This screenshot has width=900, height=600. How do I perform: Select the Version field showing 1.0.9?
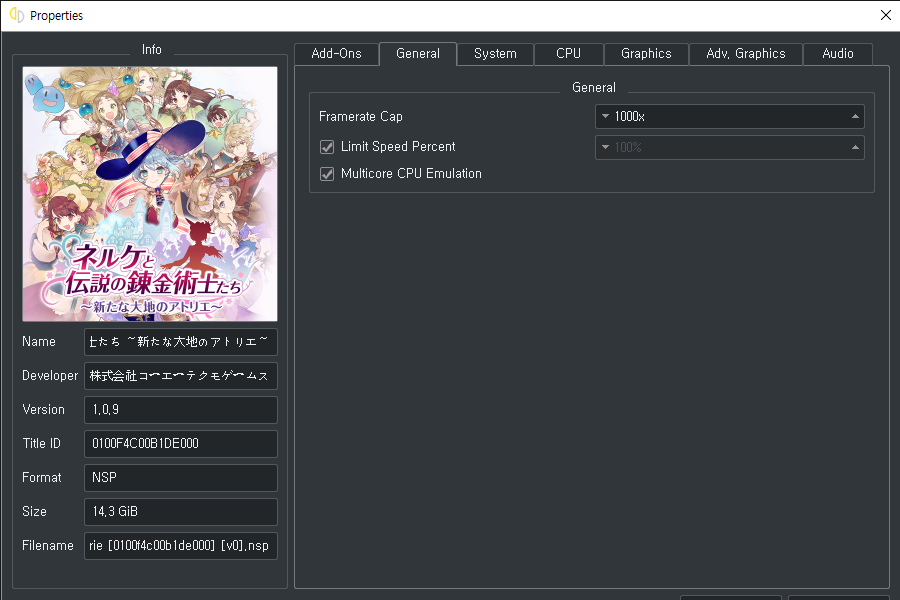pos(181,410)
